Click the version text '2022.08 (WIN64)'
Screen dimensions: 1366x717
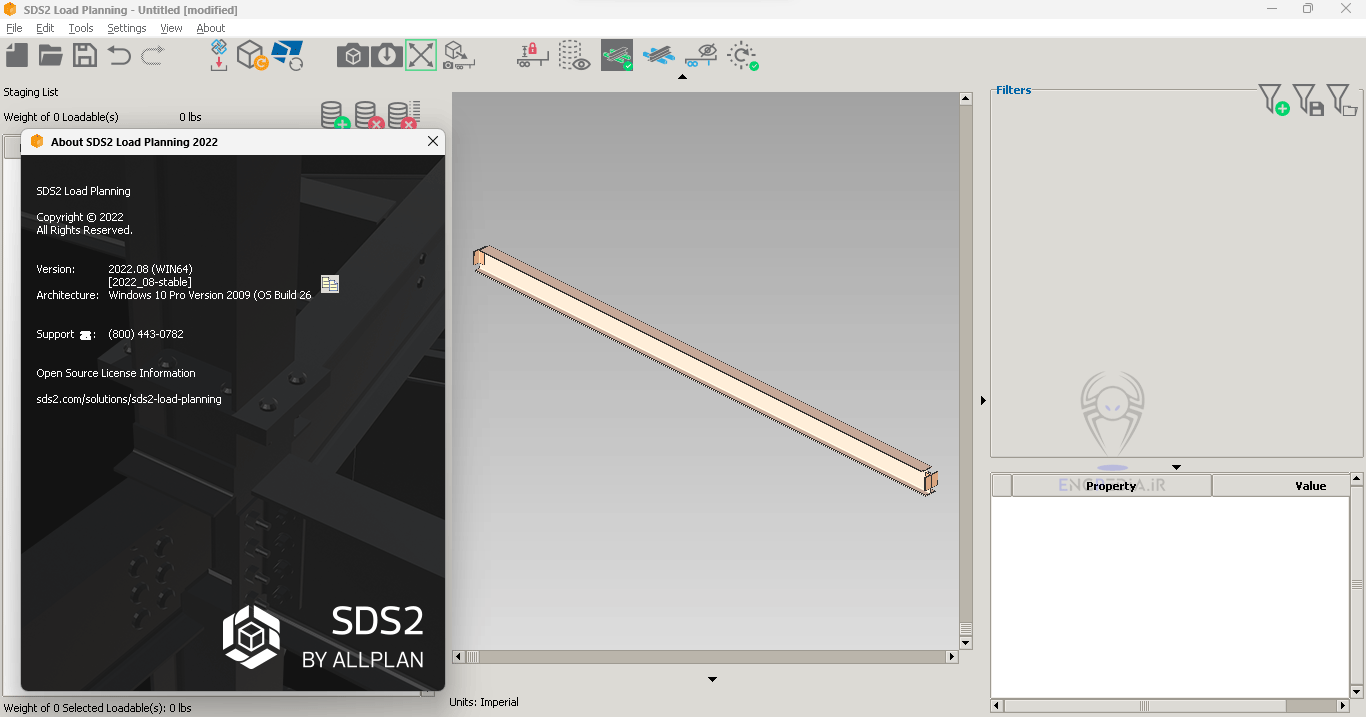pos(150,269)
